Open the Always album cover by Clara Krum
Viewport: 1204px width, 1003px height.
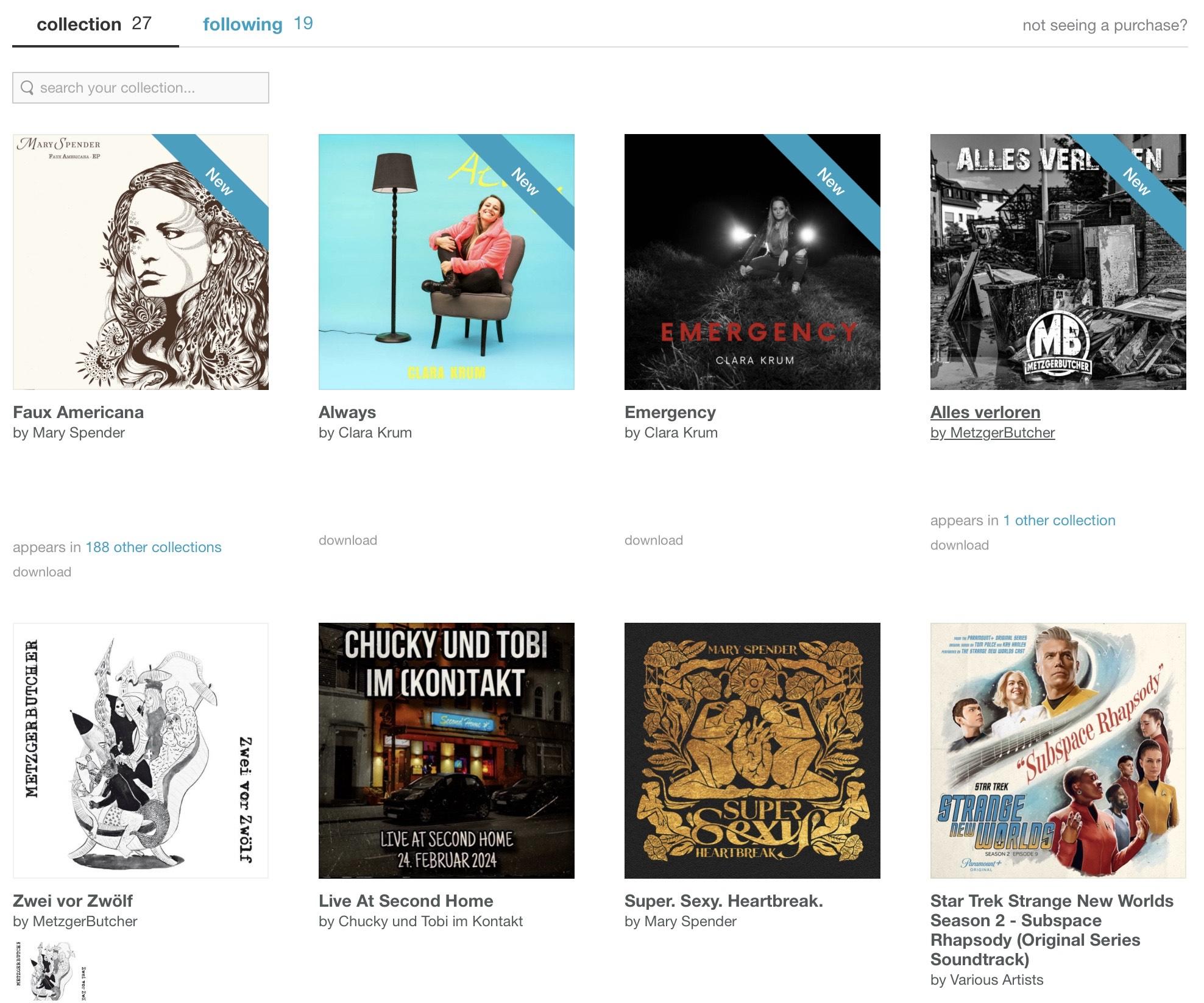pyautogui.click(x=447, y=262)
